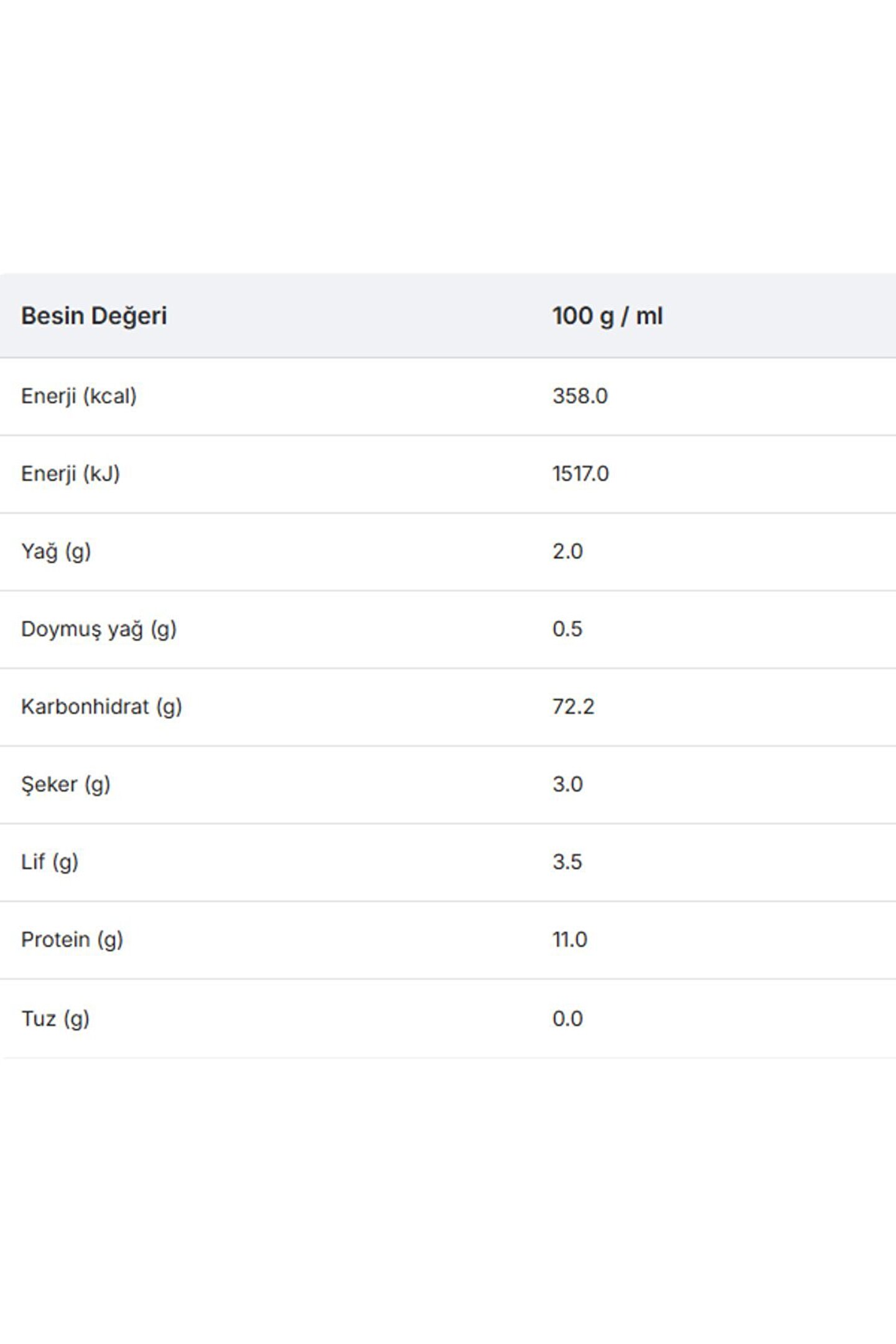Select the "Doymuş yağ (g)" label
The image size is (896, 1344).
(x=99, y=630)
